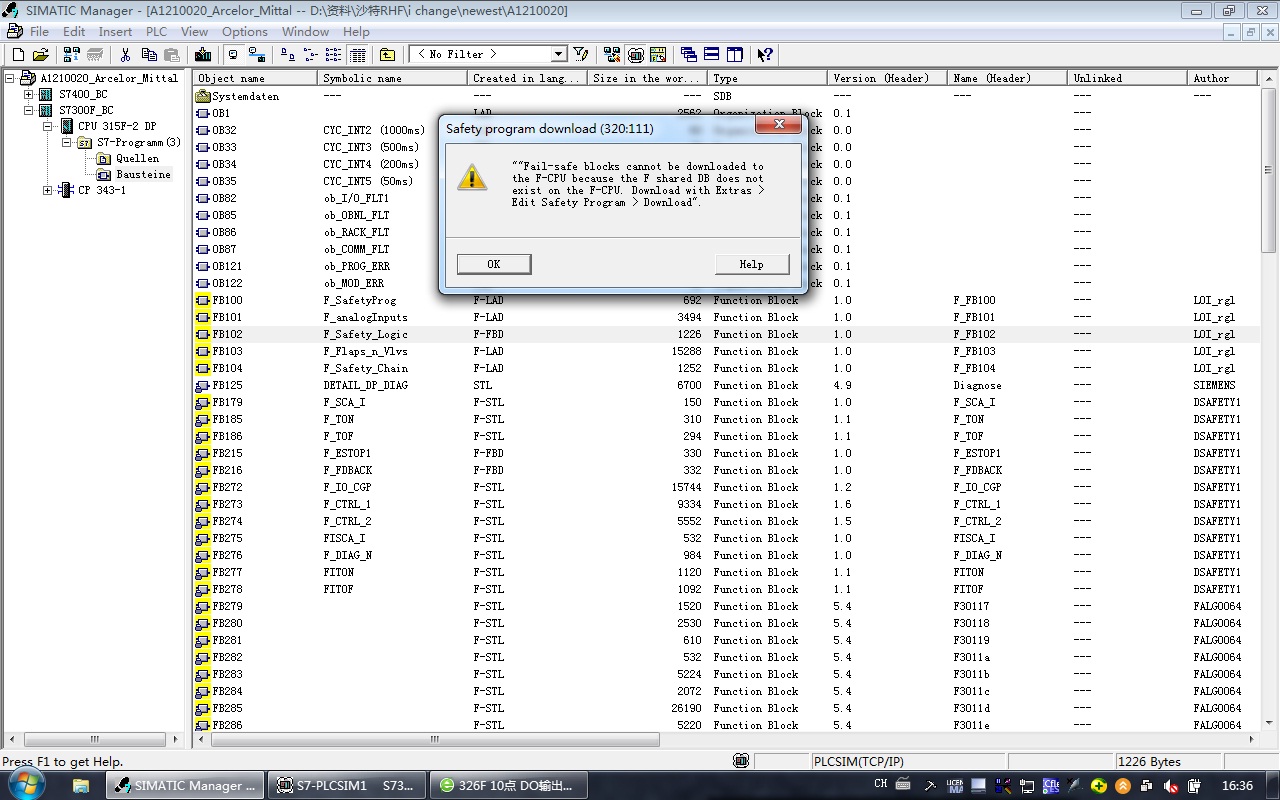Viewport: 1280px width, 800px height.
Task: Expand the S7400_BC station node
Action: coord(29,94)
